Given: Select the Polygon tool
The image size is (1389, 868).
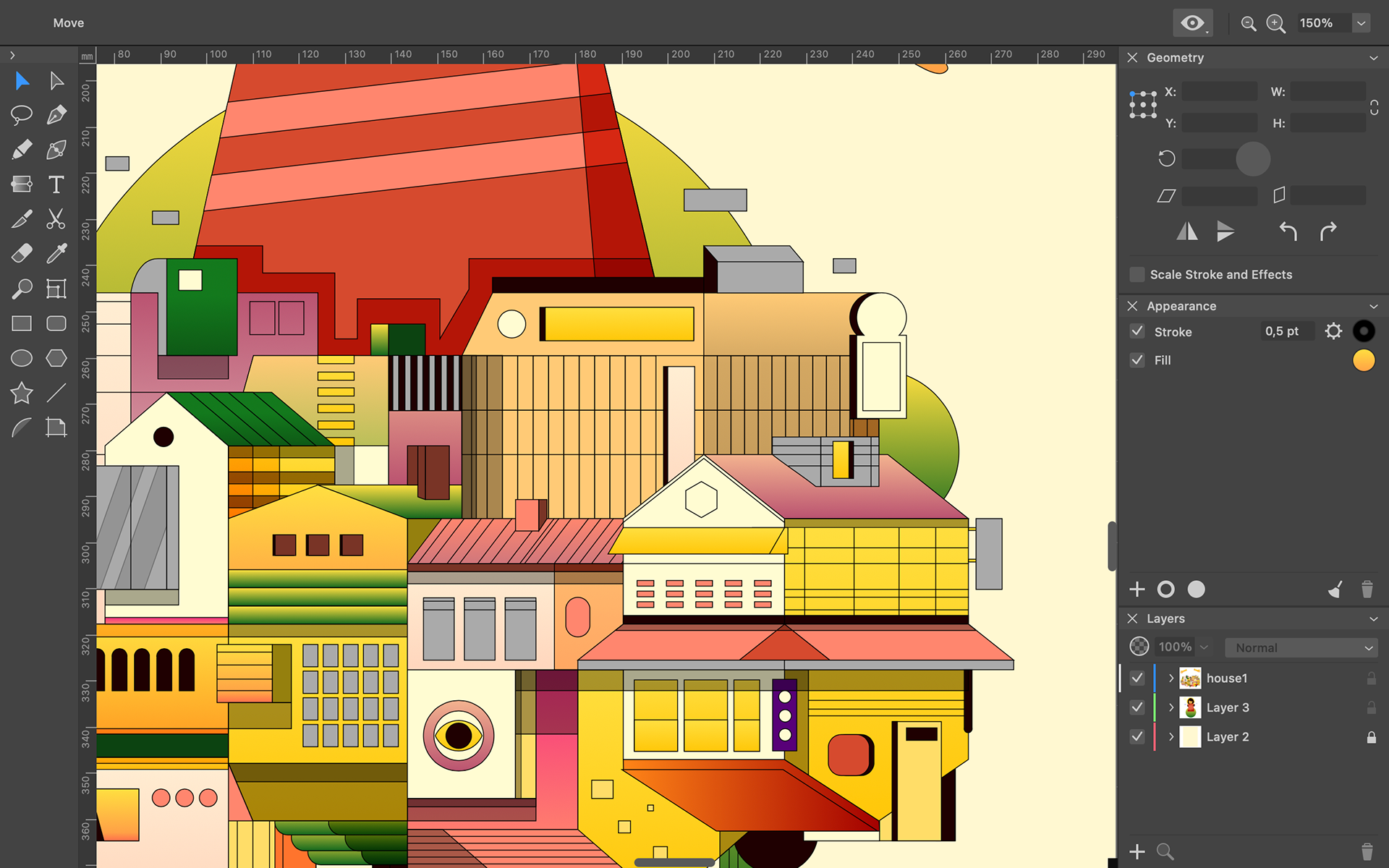Looking at the screenshot, I should tap(56, 358).
